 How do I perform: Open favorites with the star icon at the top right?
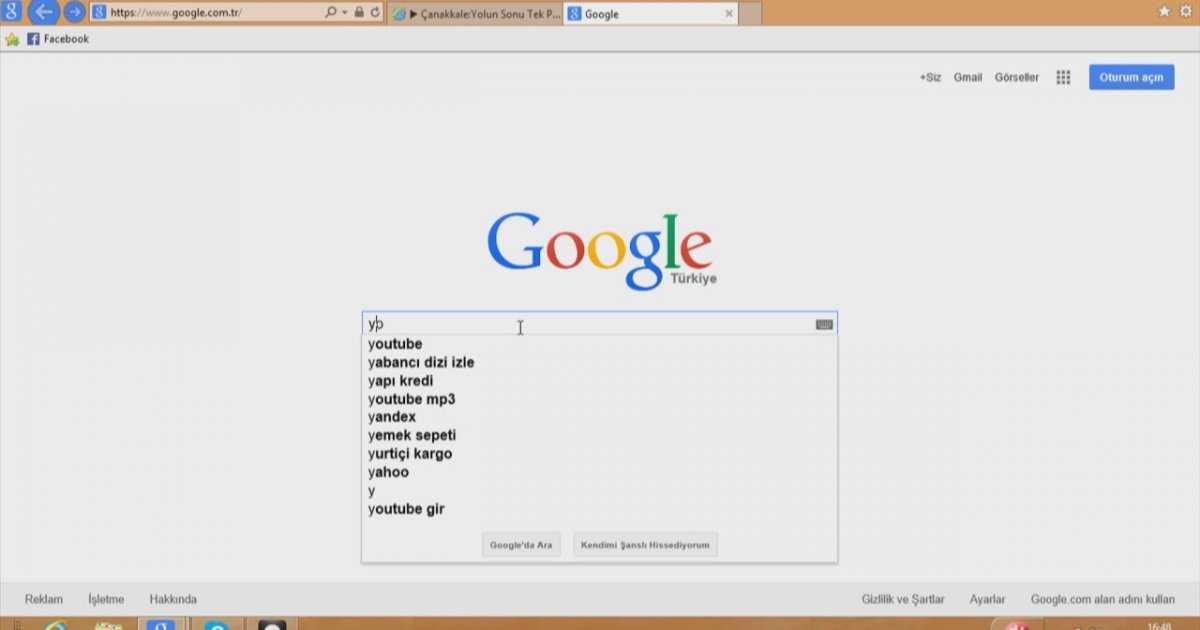1164,11
